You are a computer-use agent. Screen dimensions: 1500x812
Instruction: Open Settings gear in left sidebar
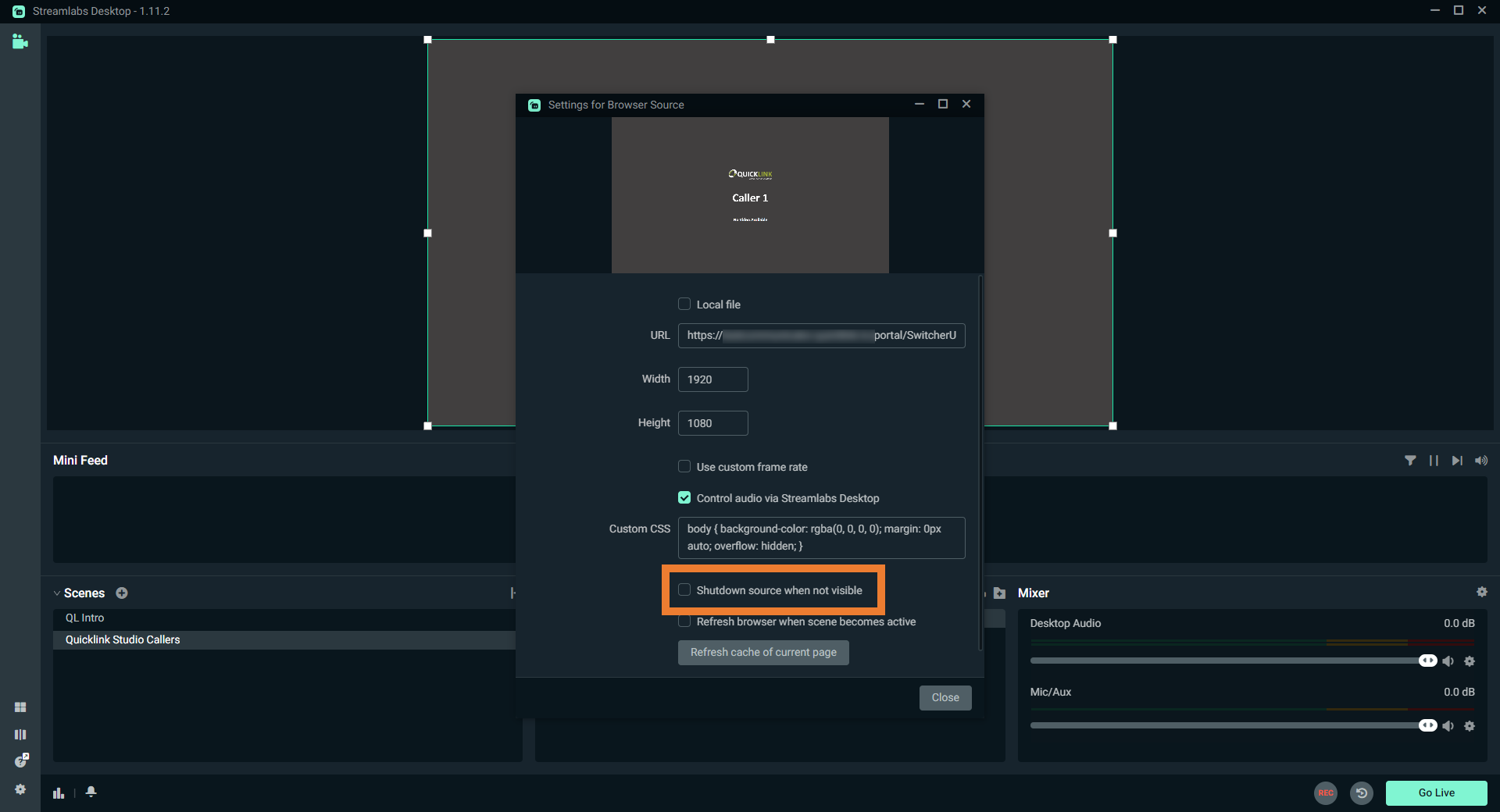20,789
